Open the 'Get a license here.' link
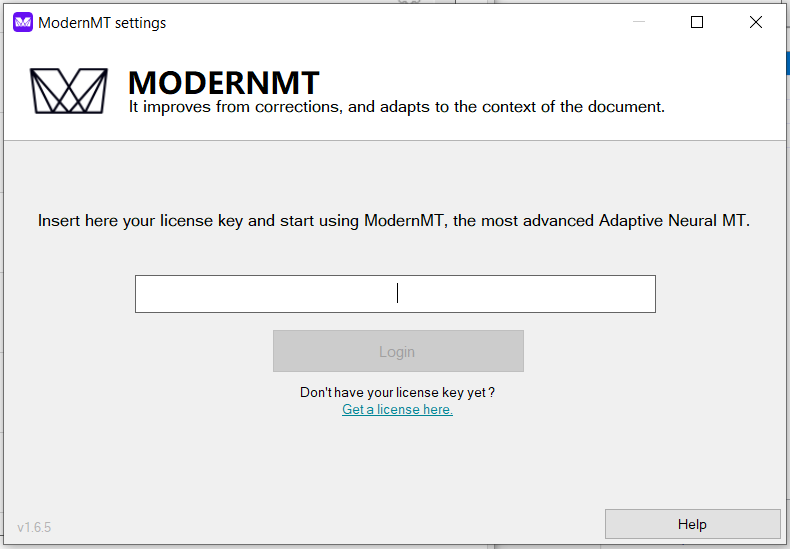790x549 pixels. (397, 410)
